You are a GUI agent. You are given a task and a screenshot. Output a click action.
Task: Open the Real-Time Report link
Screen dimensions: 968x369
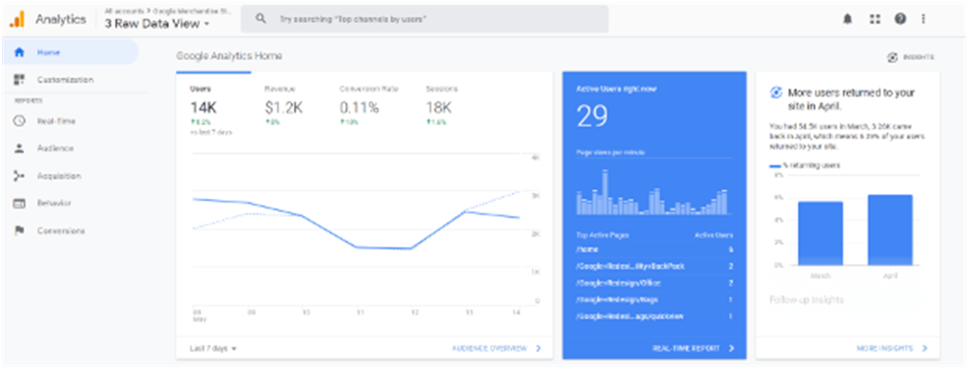[x=693, y=348]
